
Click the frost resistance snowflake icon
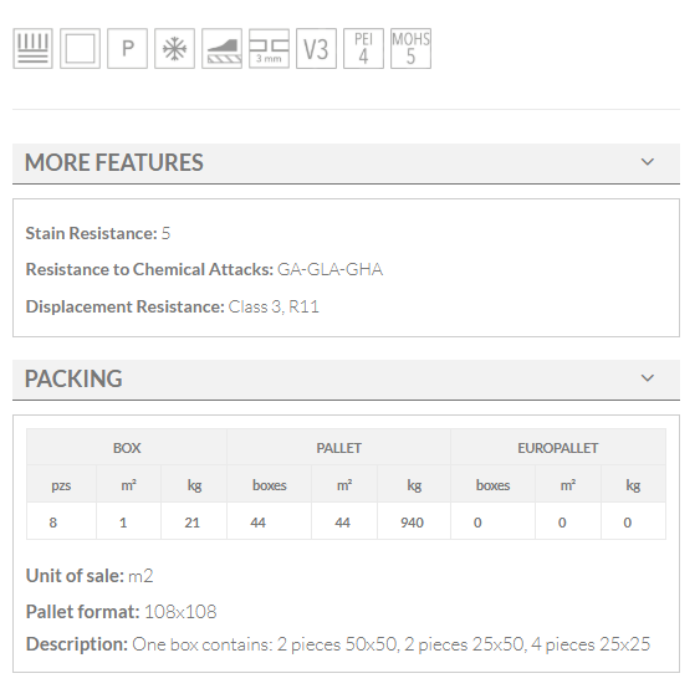point(174,49)
